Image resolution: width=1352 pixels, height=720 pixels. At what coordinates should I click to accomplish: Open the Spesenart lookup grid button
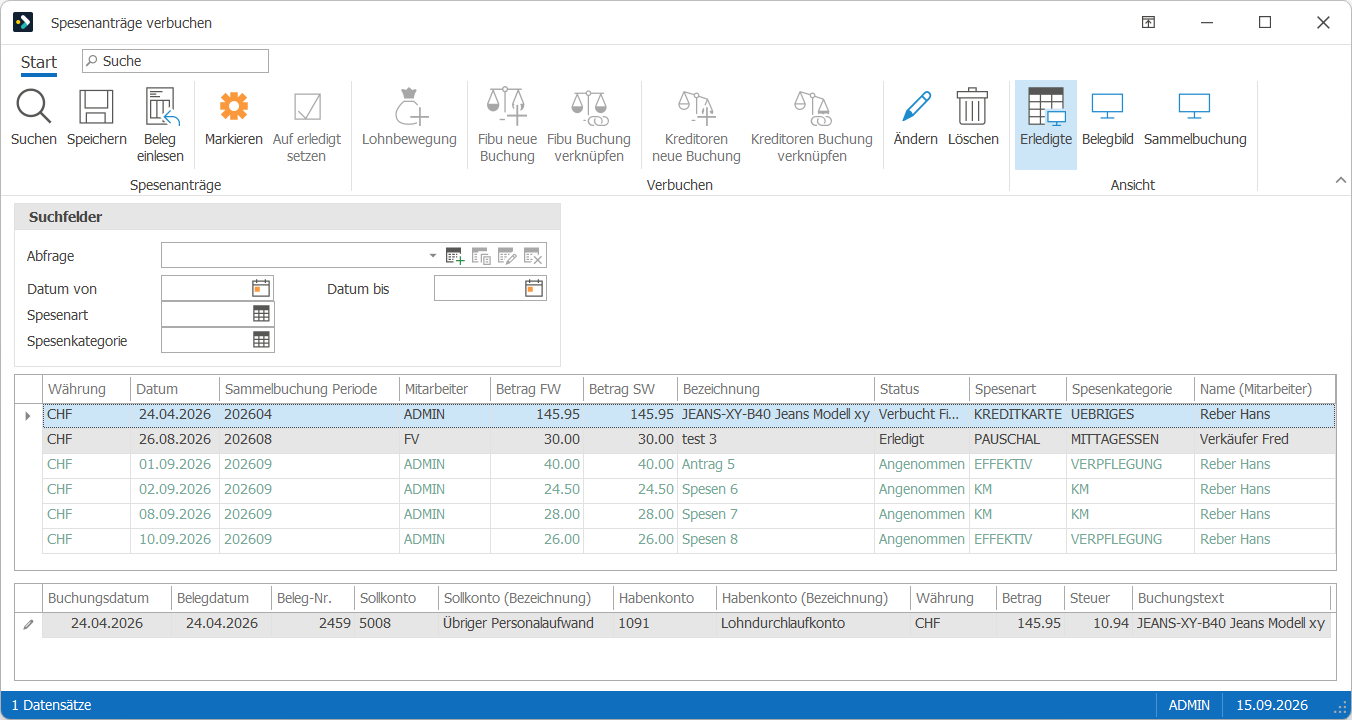261,314
